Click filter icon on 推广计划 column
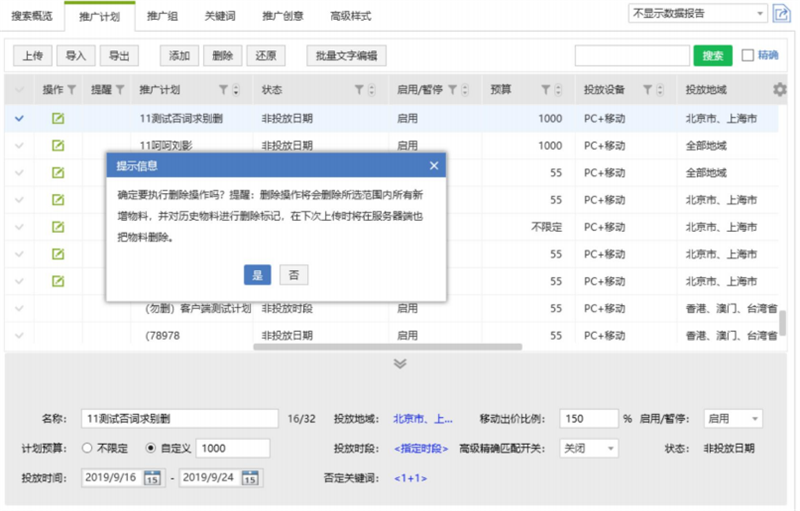Image resolution: width=800 pixels, height=511 pixels. click(223, 90)
